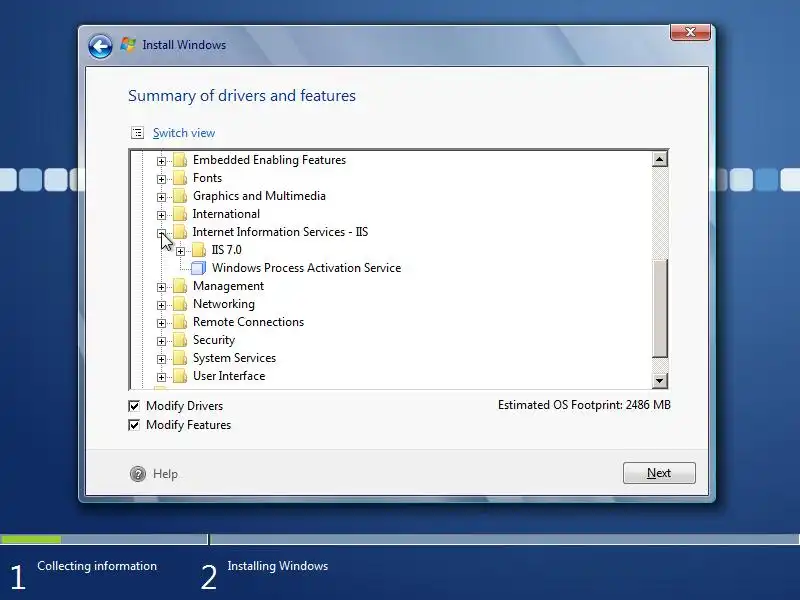800x600 pixels.
Task: Select the Graphics and Multimedia folder icon
Action: 180,196
